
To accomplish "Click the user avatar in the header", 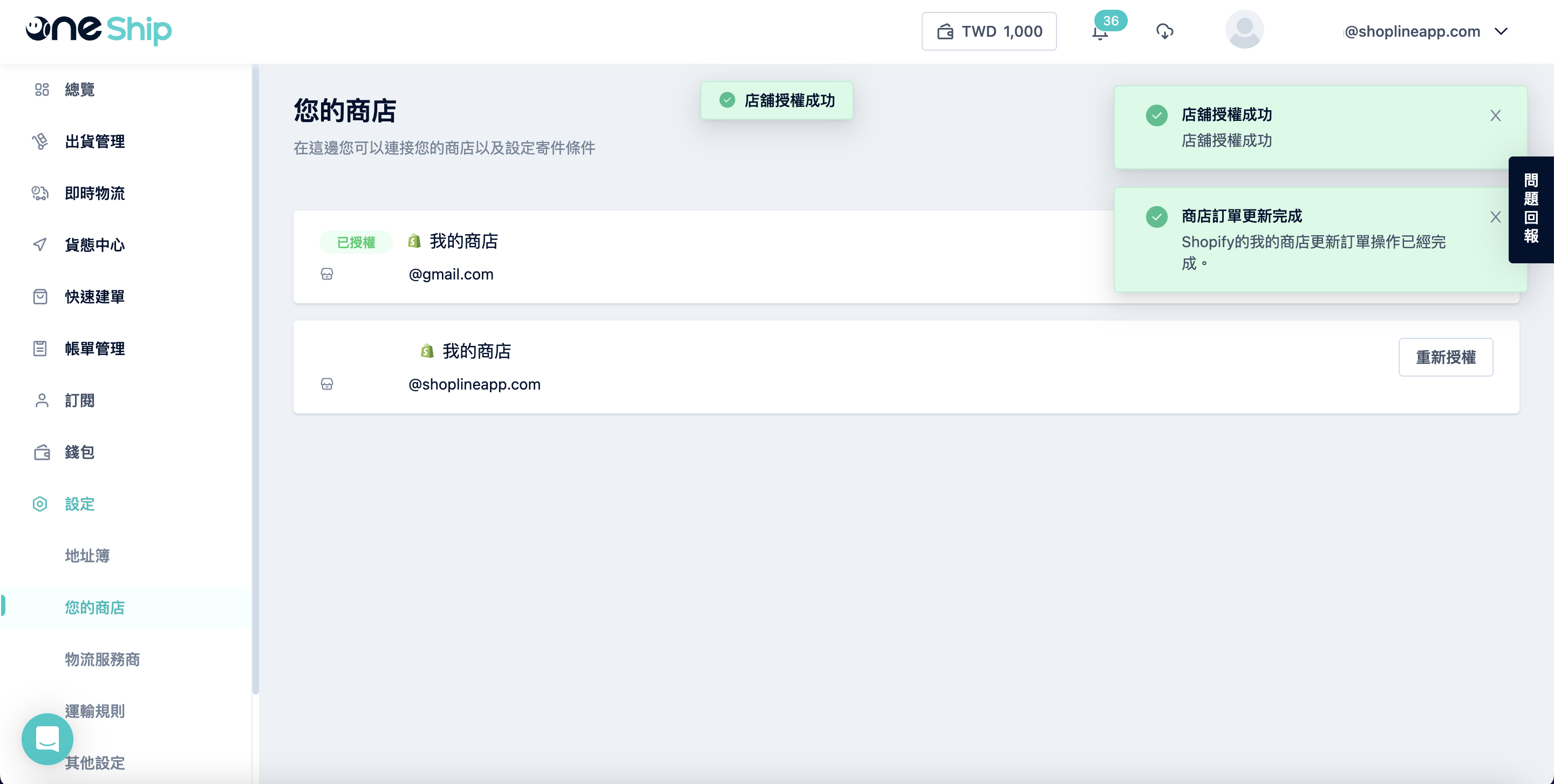I will coord(1244,30).
